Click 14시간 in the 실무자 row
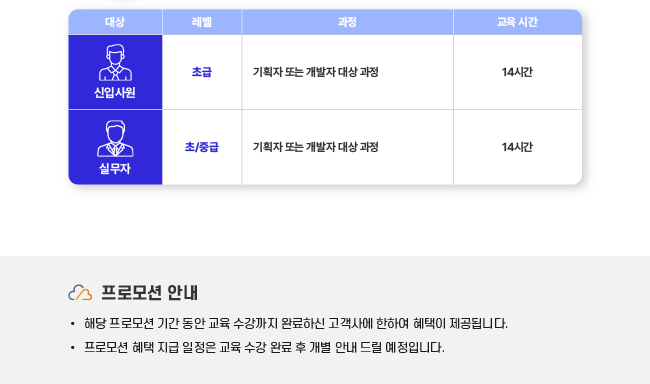650x384 pixels. click(517, 147)
